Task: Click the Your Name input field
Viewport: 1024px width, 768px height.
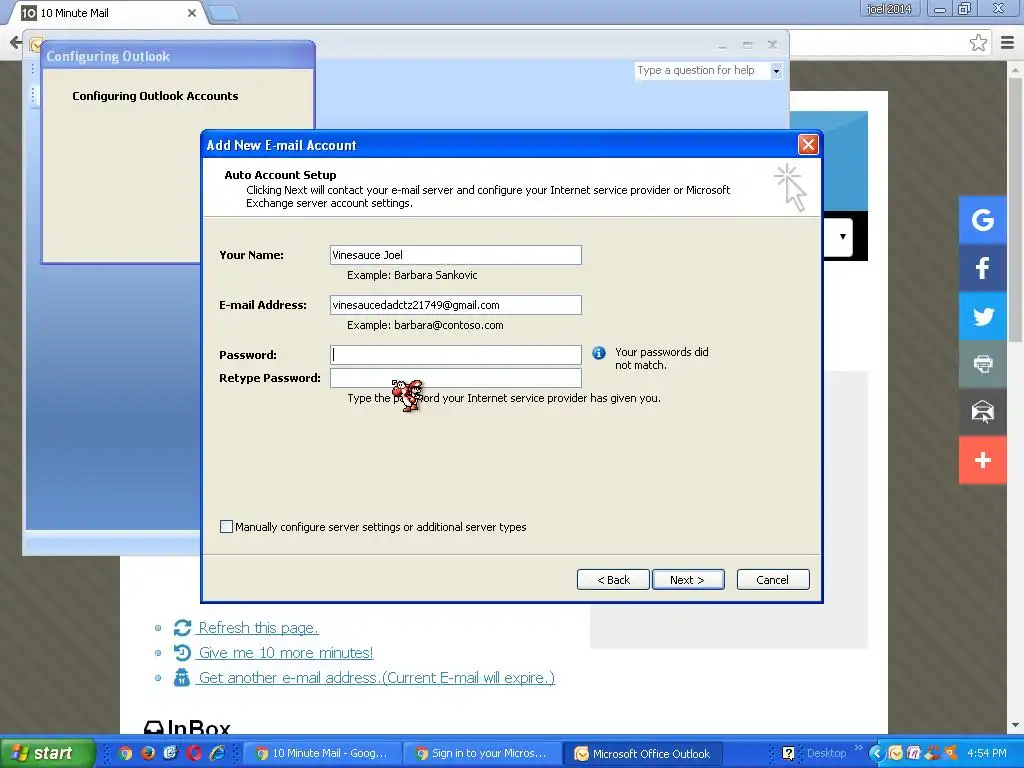Action: pos(456,255)
